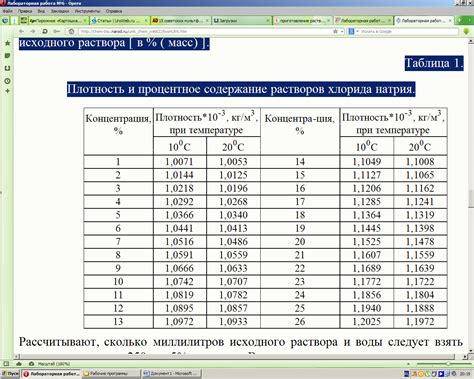Close the приготовление раств tab
474x379 pixels.
click(x=329, y=21)
